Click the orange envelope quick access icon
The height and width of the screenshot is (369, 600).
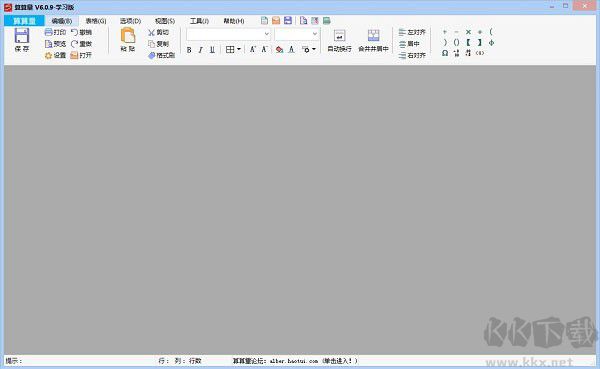click(x=276, y=20)
